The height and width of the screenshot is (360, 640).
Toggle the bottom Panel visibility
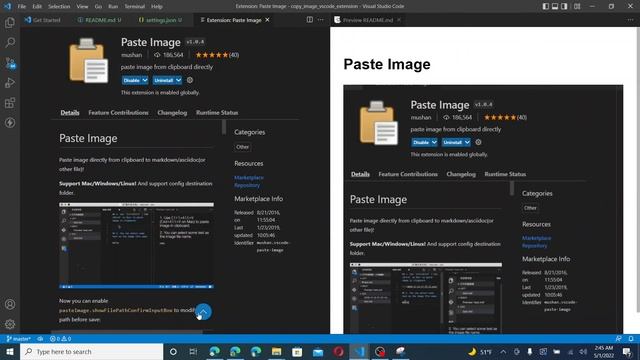[555, 6]
